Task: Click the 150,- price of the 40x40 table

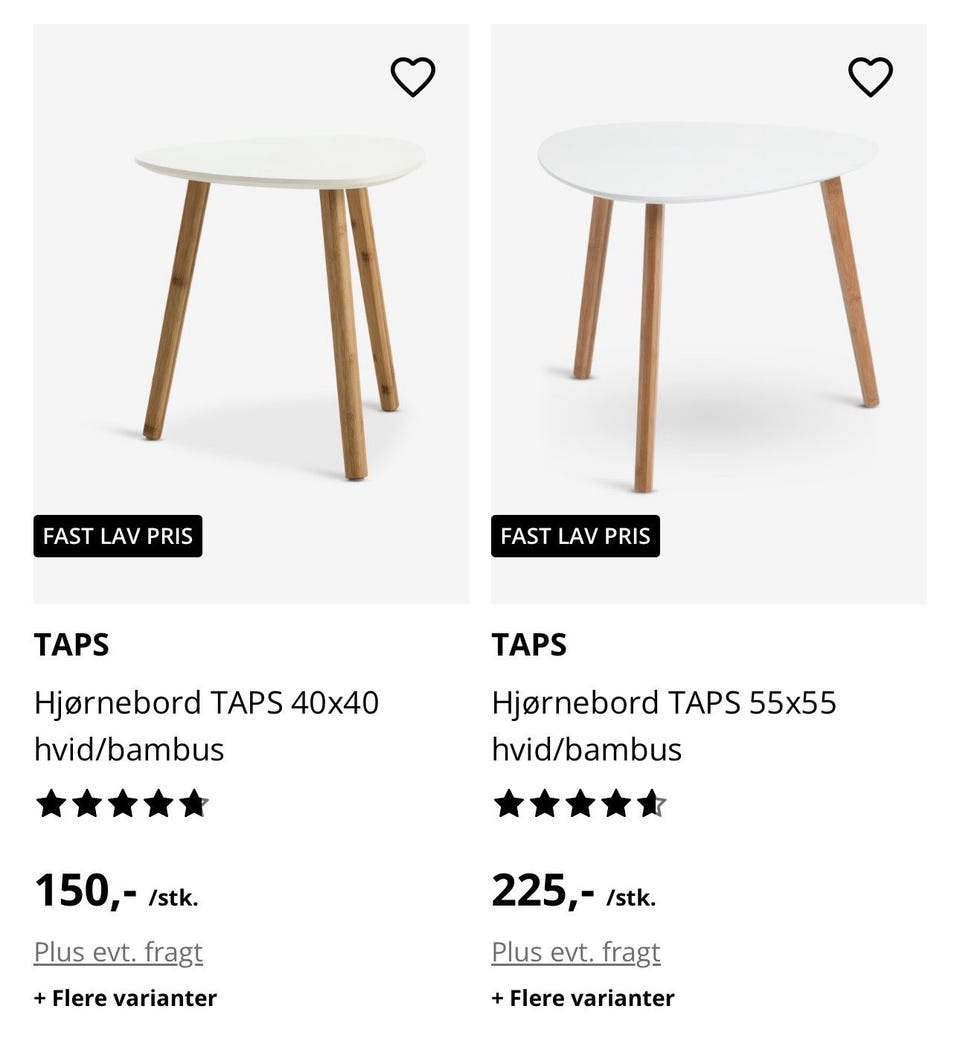Action: (86, 889)
